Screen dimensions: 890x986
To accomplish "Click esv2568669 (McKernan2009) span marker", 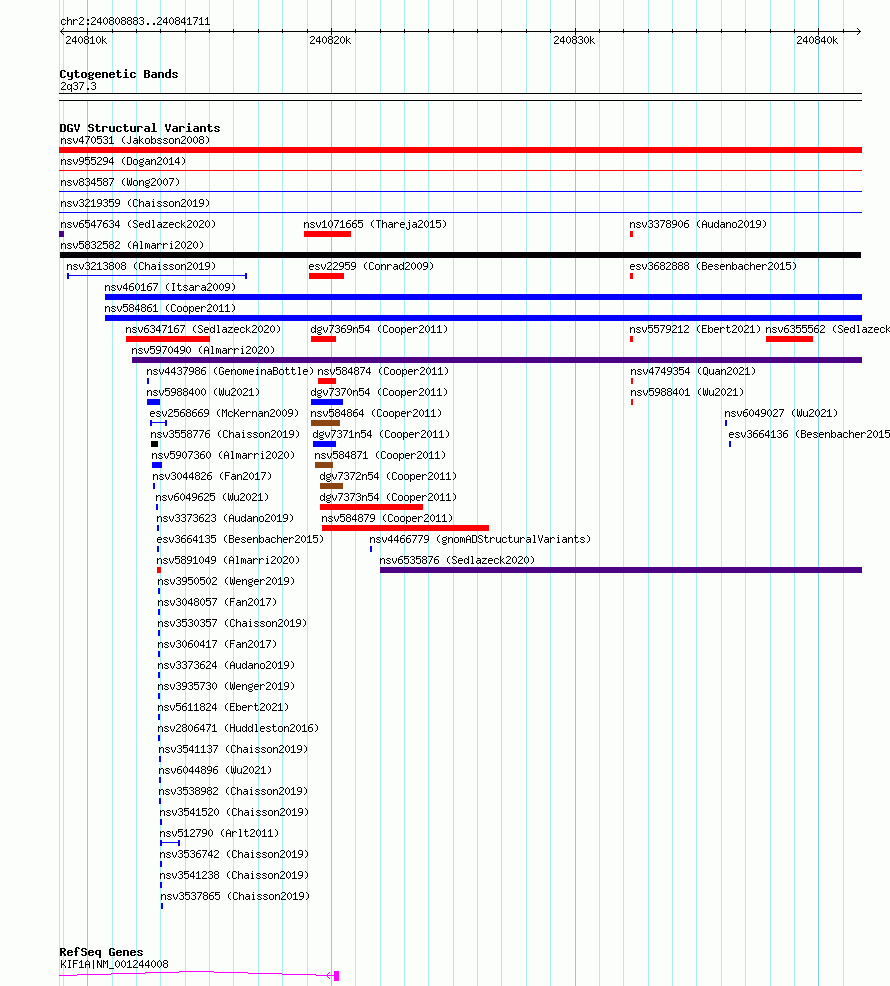I will click(159, 423).
